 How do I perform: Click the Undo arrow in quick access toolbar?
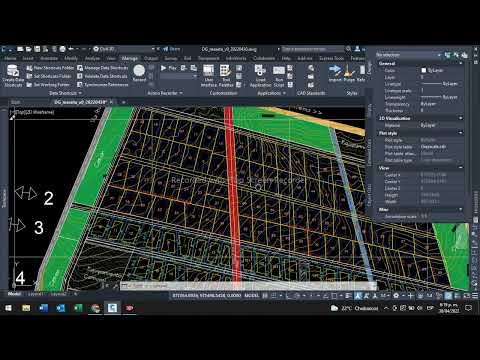pyautogui.click(x=71, y=49)
